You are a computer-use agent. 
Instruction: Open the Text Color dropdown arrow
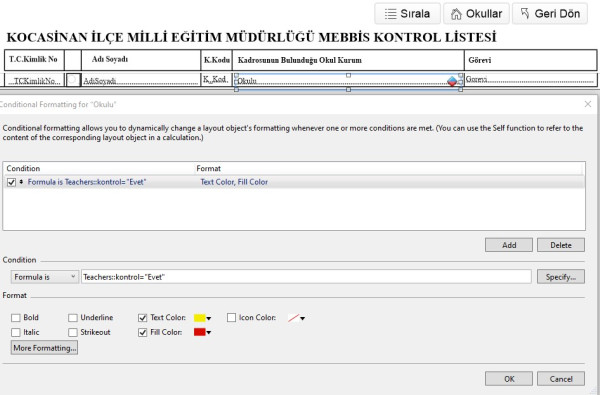pos(209,318)
